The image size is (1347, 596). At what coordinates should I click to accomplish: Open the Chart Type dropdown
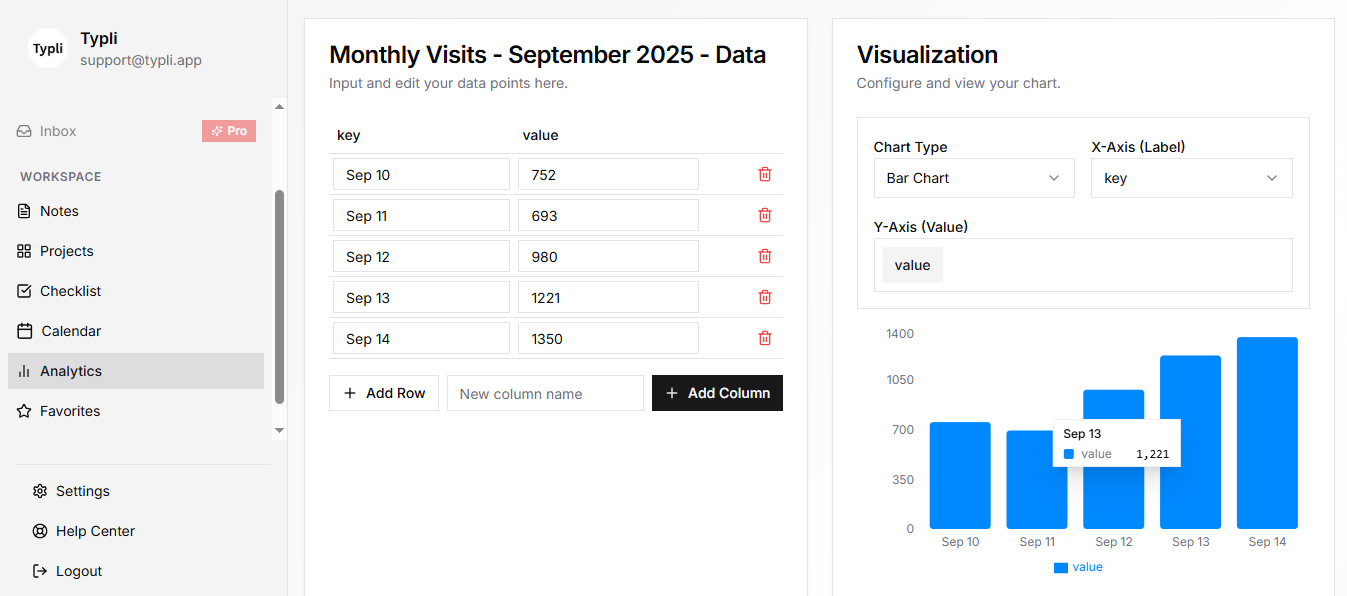[973, 178]
